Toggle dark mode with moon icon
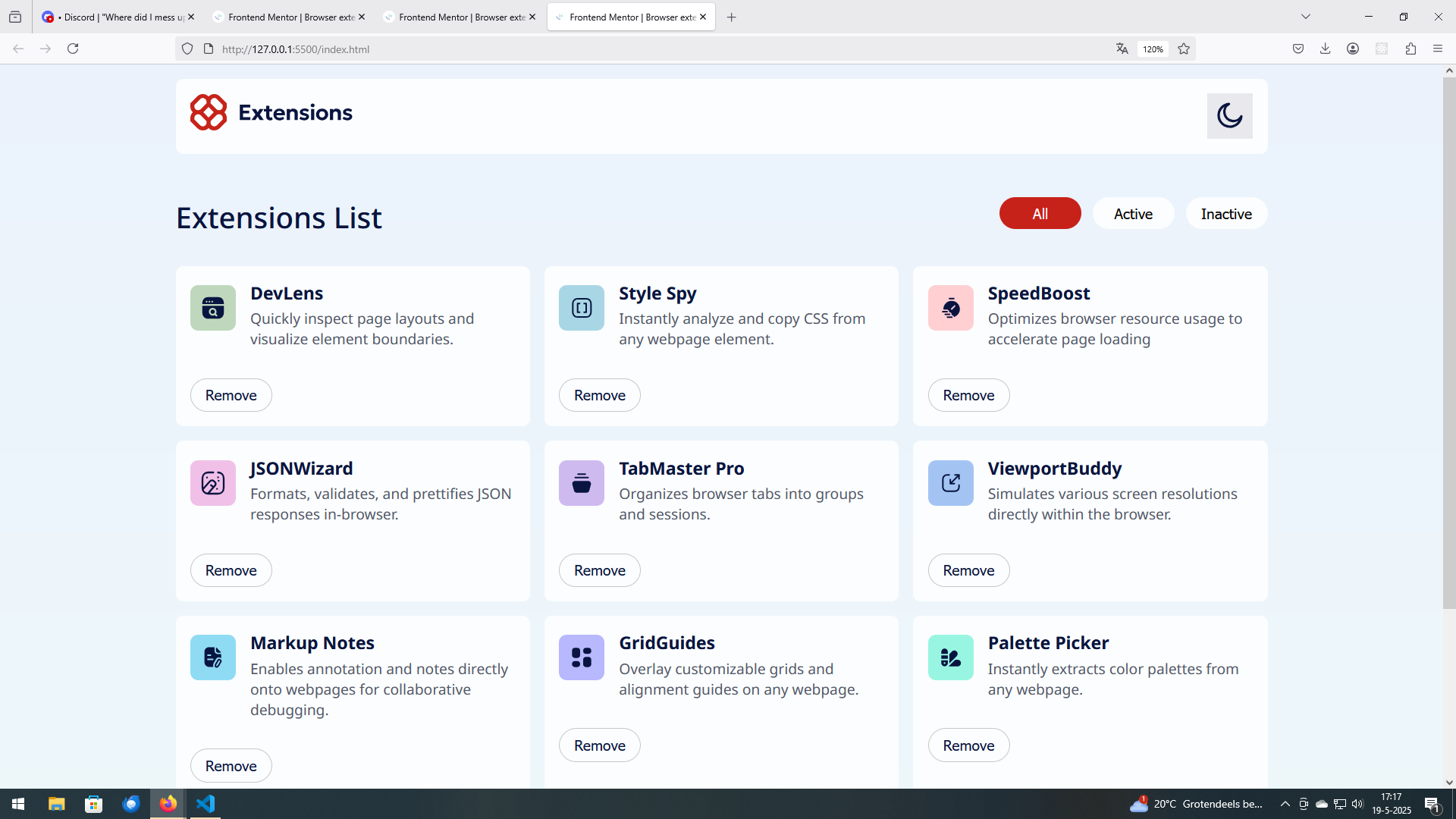This screenshot has height=819, width=1456. pos(1229,116)
